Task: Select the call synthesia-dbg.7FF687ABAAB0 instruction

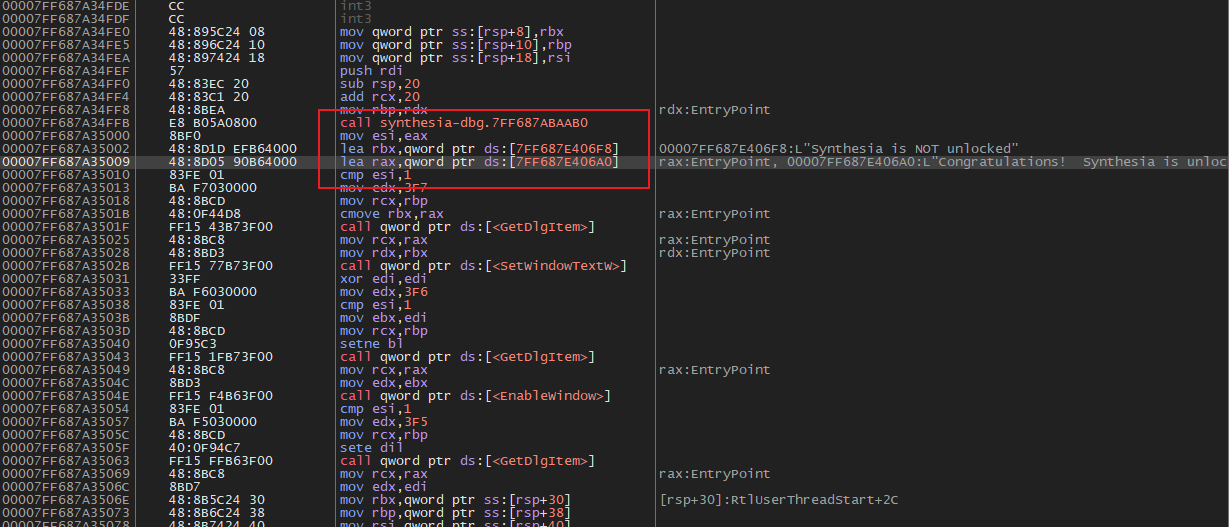Action: click(463, 123)
